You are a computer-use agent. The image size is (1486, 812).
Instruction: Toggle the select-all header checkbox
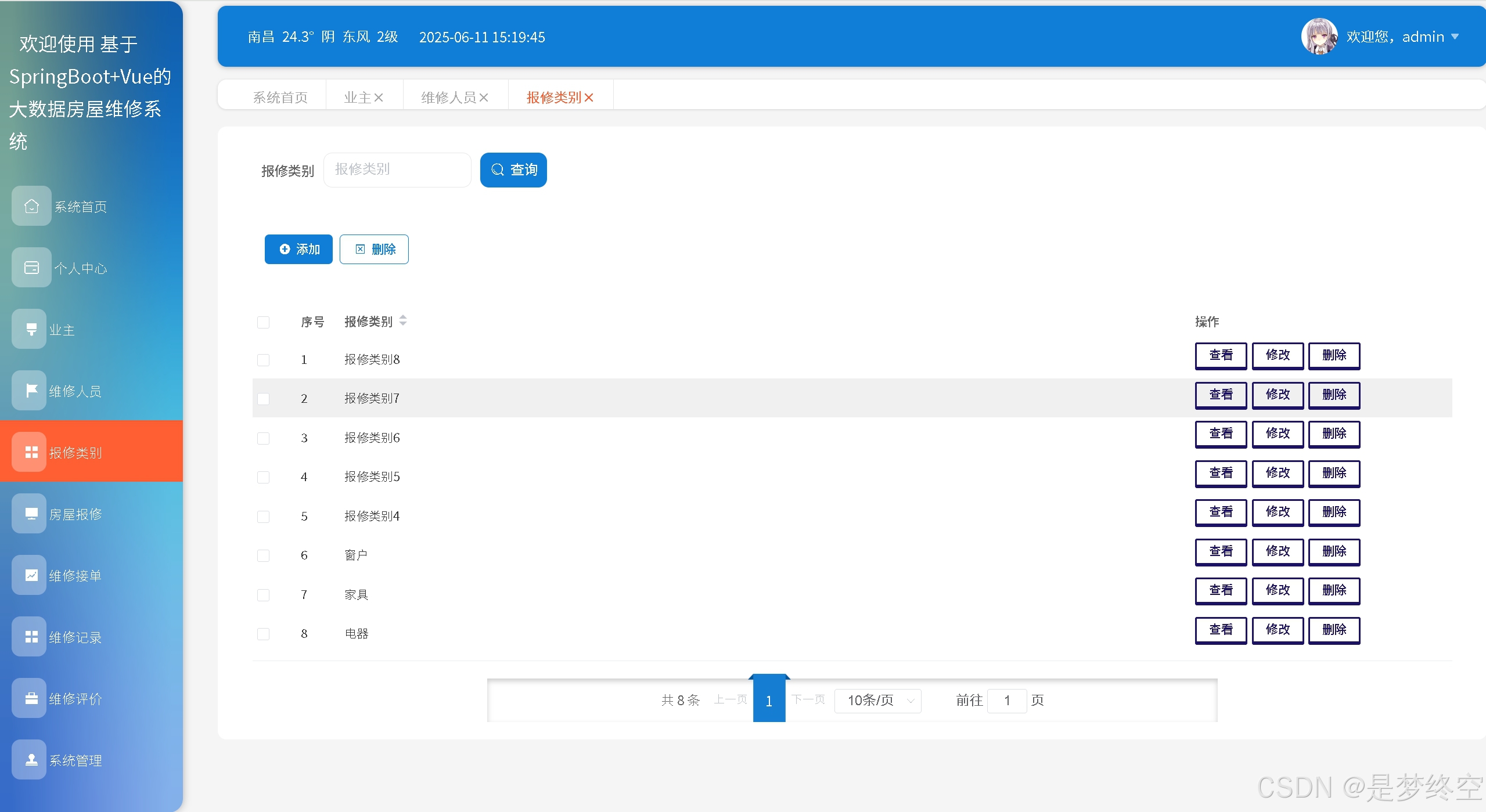[x=263, y=322]
